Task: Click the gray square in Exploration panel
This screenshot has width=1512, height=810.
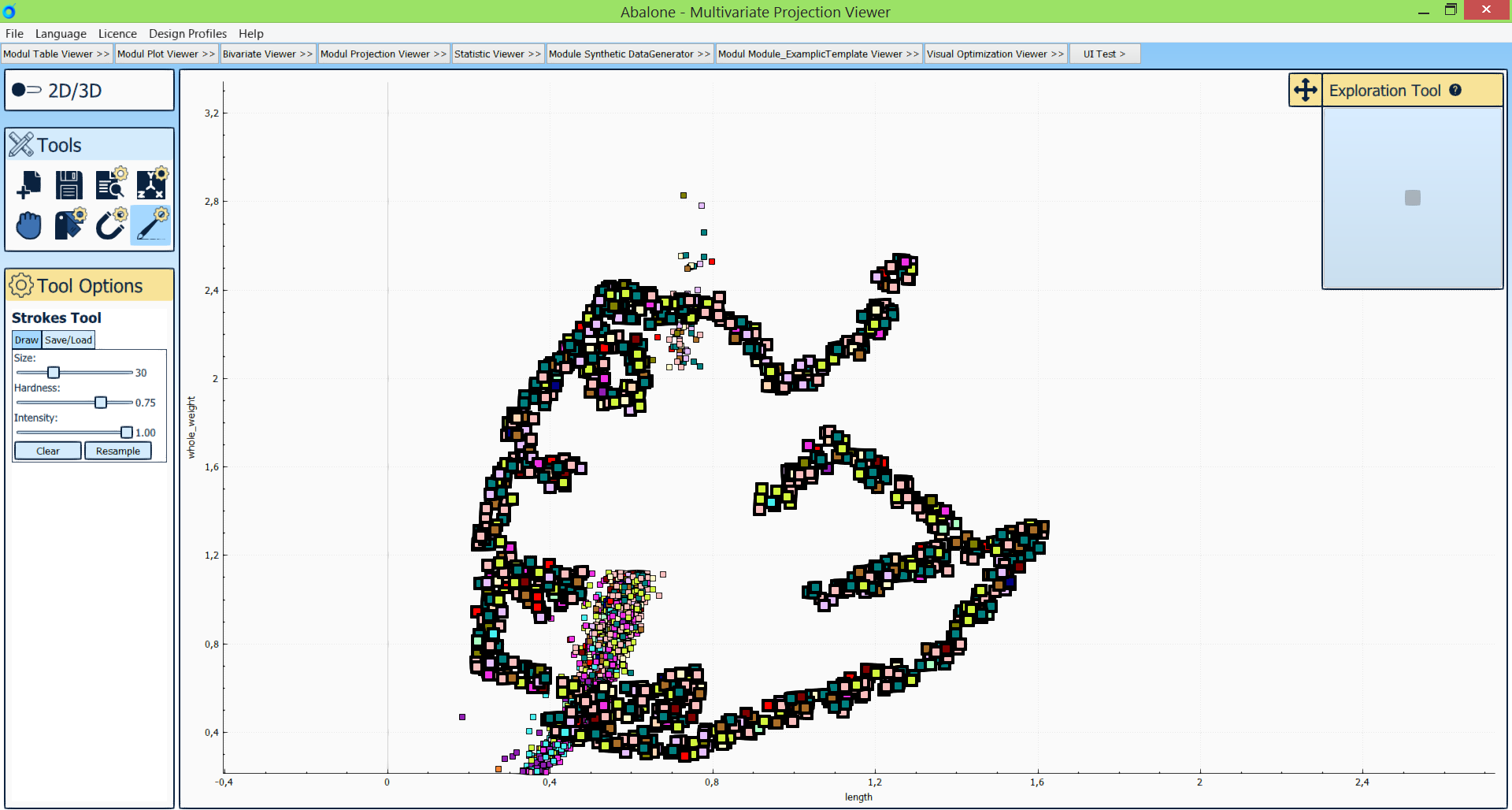Action: 1412,198
